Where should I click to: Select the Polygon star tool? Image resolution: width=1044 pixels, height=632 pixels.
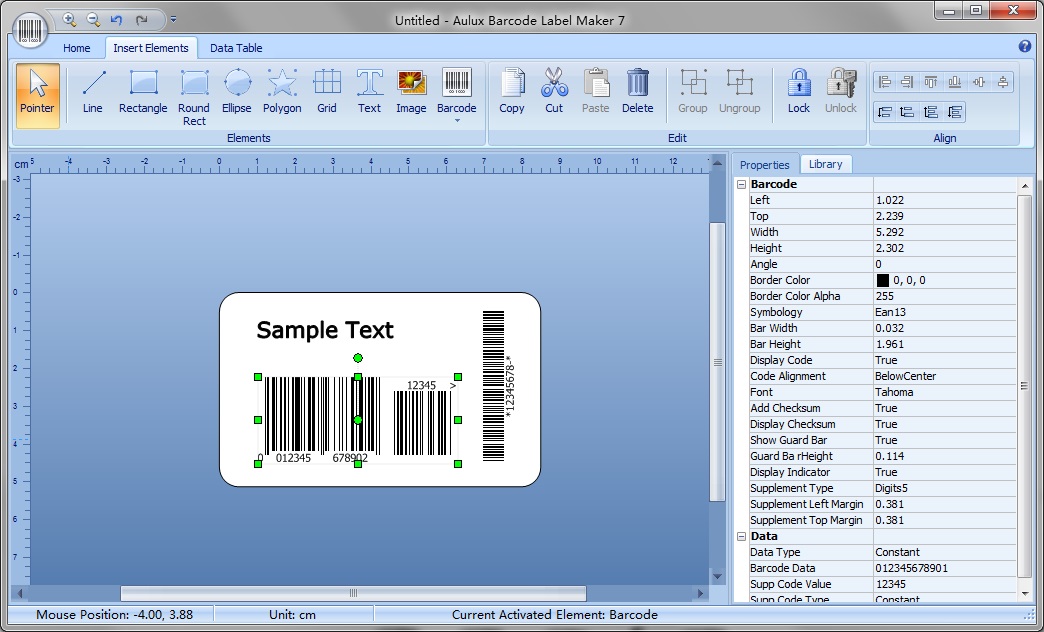[282, 91]
